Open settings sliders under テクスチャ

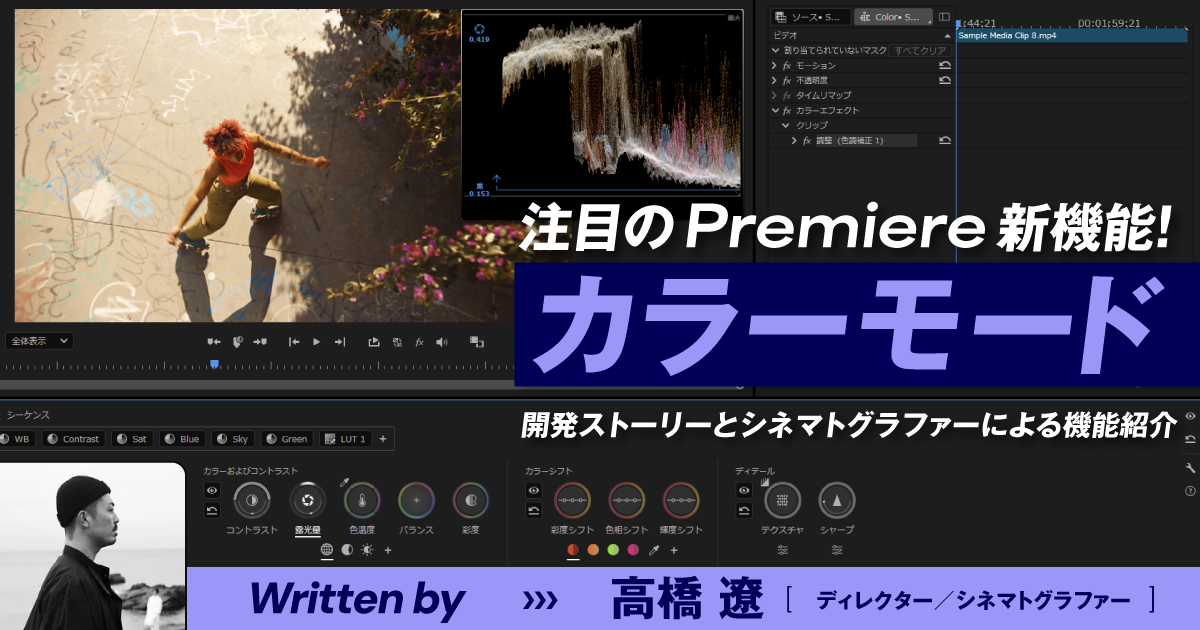783,550
